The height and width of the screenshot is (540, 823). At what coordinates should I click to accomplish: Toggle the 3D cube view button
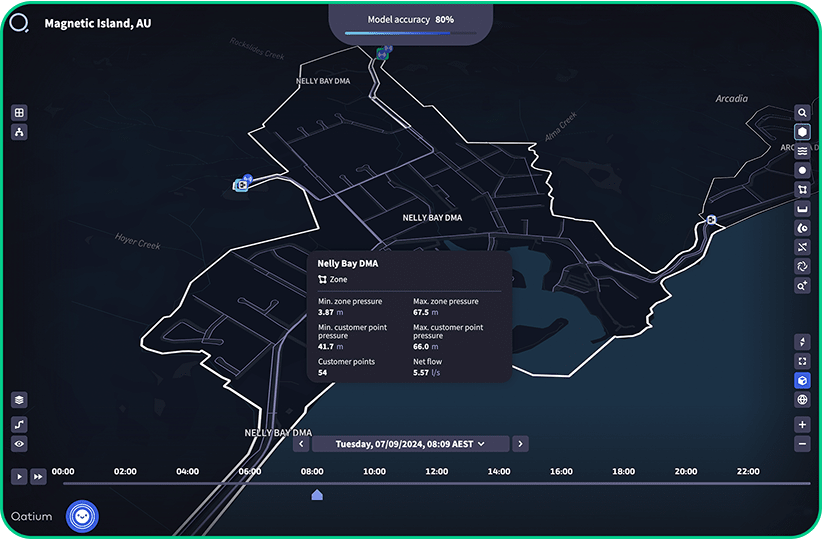pyautogui.click(x=802, y=381)
